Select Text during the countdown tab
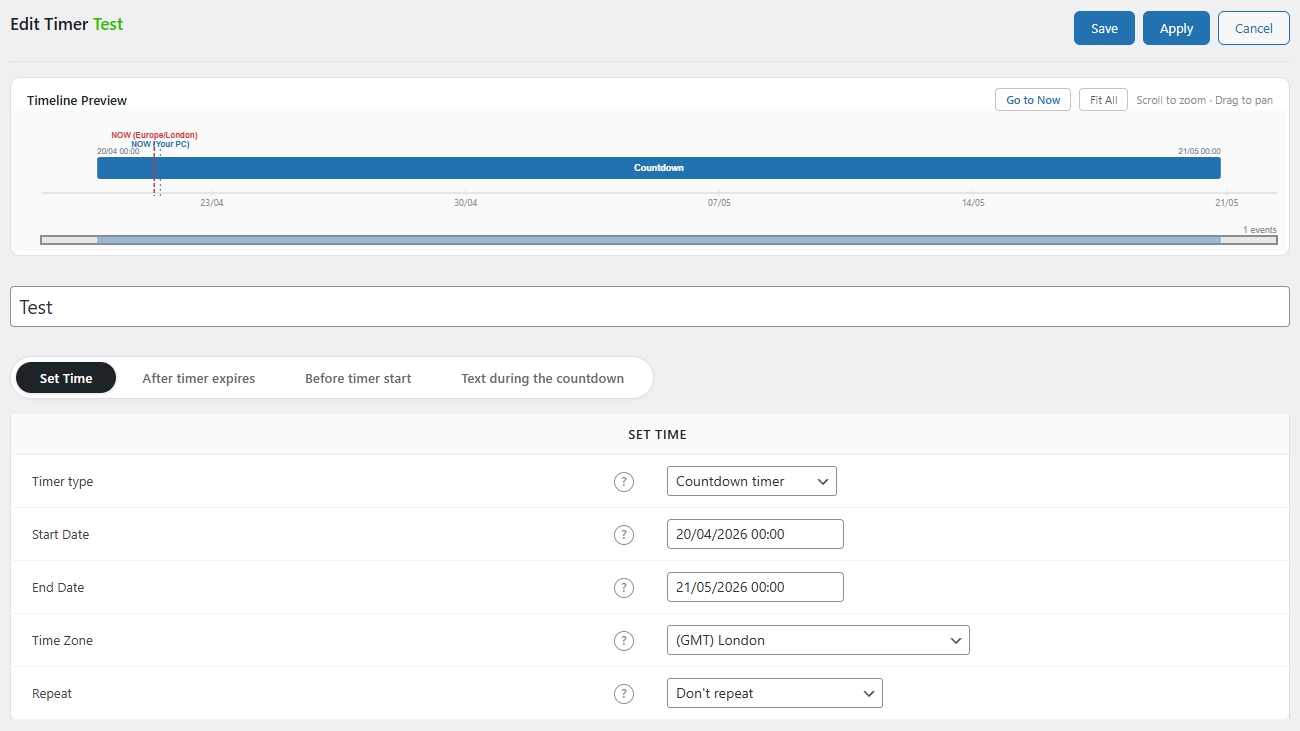The height and width of the screenshot is (731, 1300). [x=542, y=378]
